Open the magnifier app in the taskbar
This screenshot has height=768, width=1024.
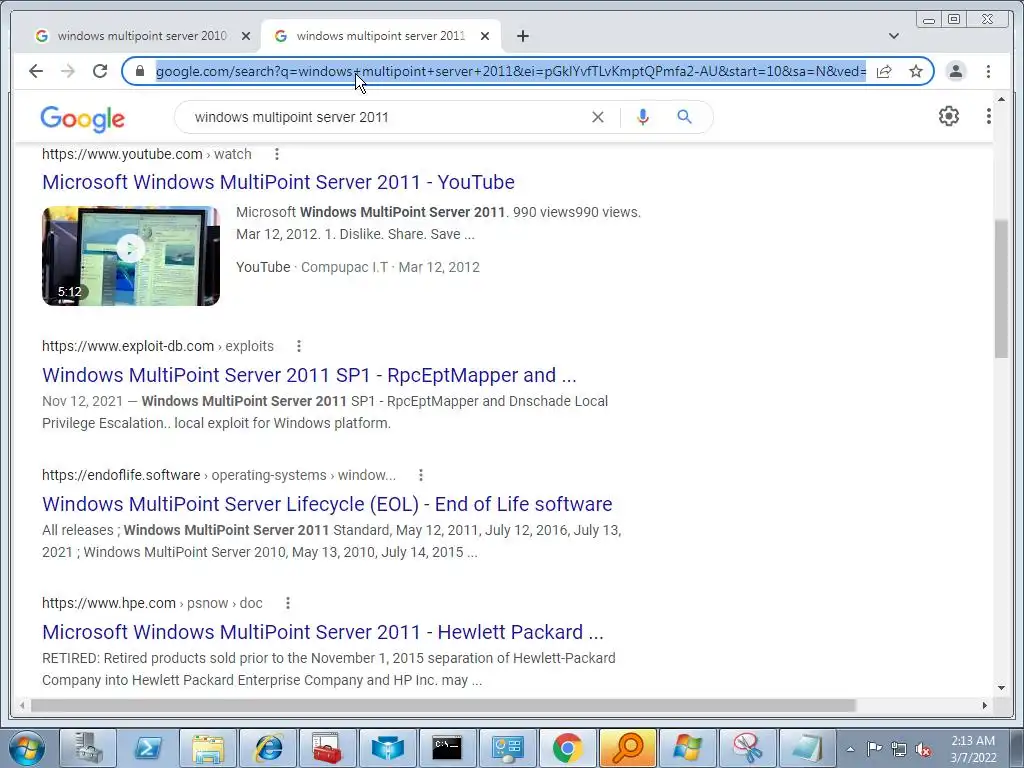coord(628,748)
